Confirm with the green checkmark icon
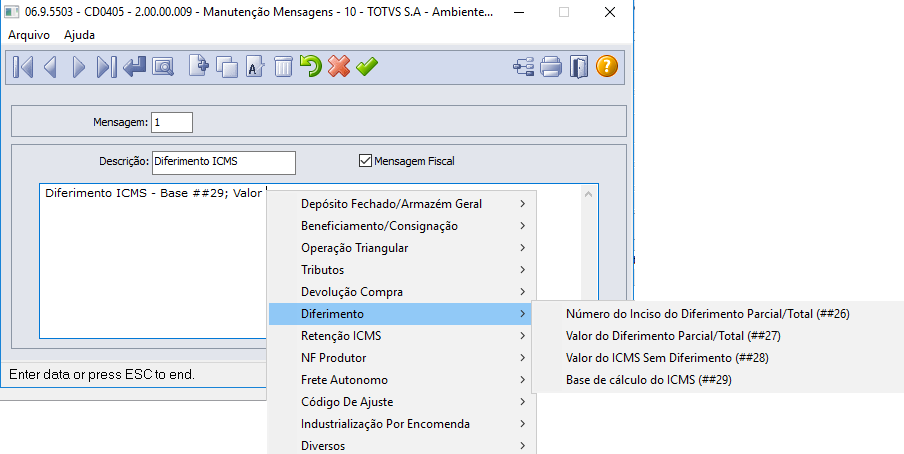 pos(367,66)
